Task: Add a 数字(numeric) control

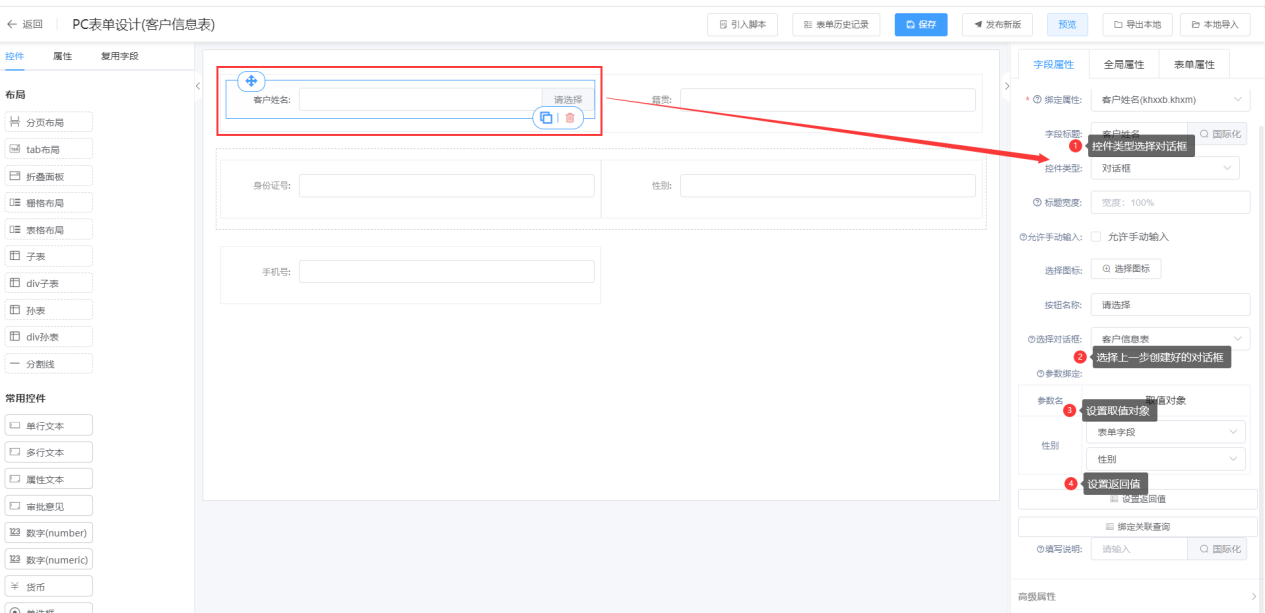Action: pos(49,560)
